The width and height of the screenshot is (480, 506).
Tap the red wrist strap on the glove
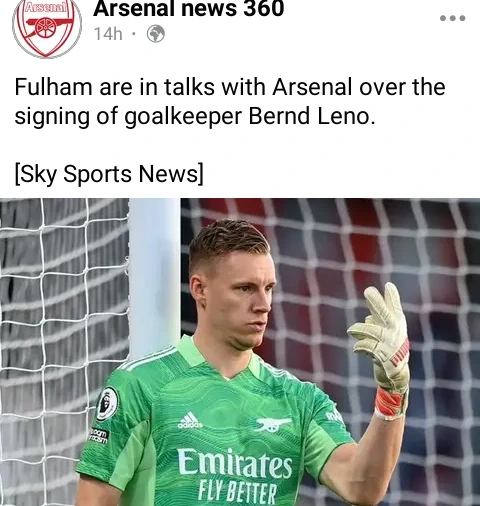coord(388,402)
